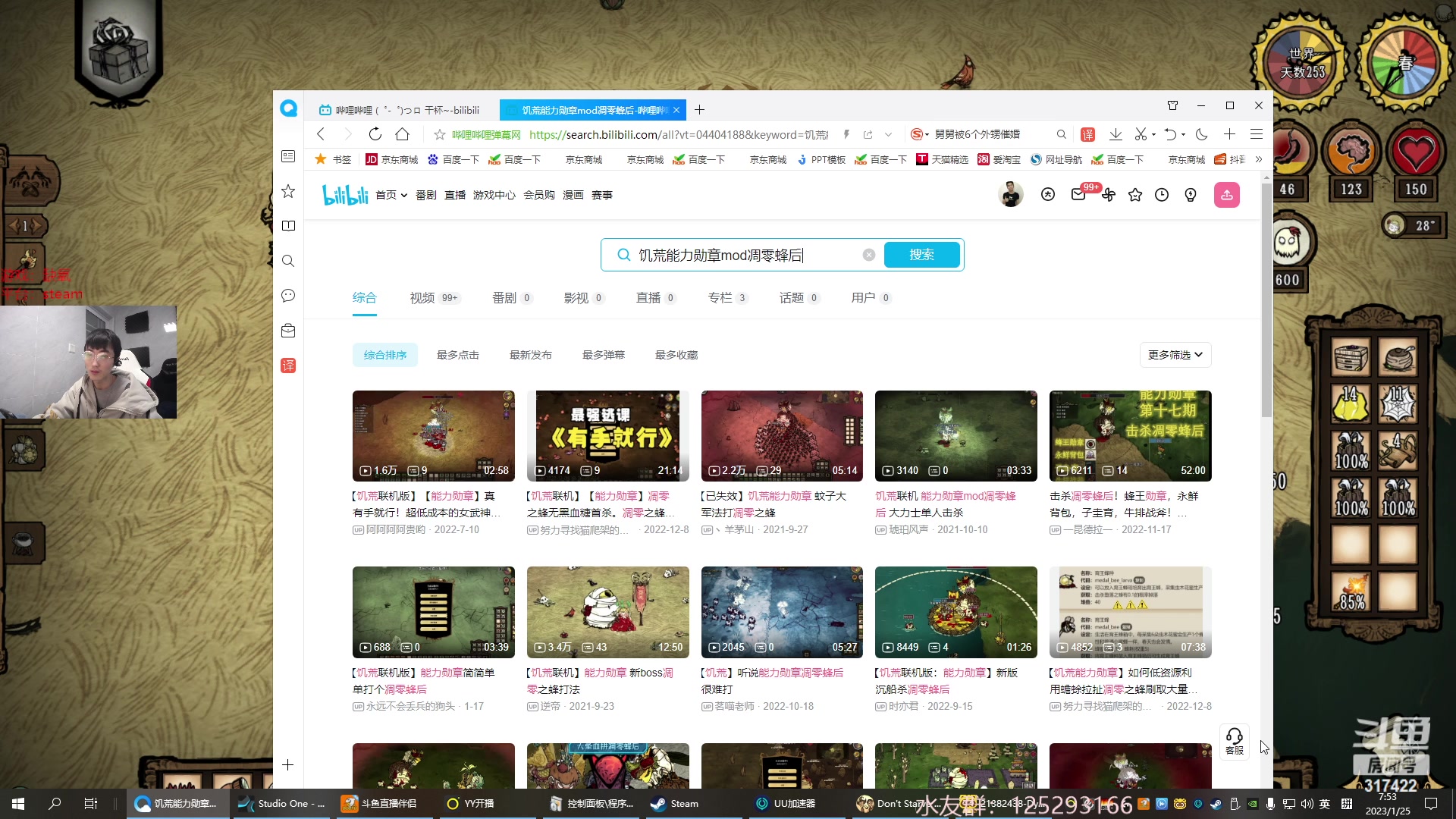
Task: Open the 番剧 link in the Bilibili navbar
Action: tap(425, 195)
